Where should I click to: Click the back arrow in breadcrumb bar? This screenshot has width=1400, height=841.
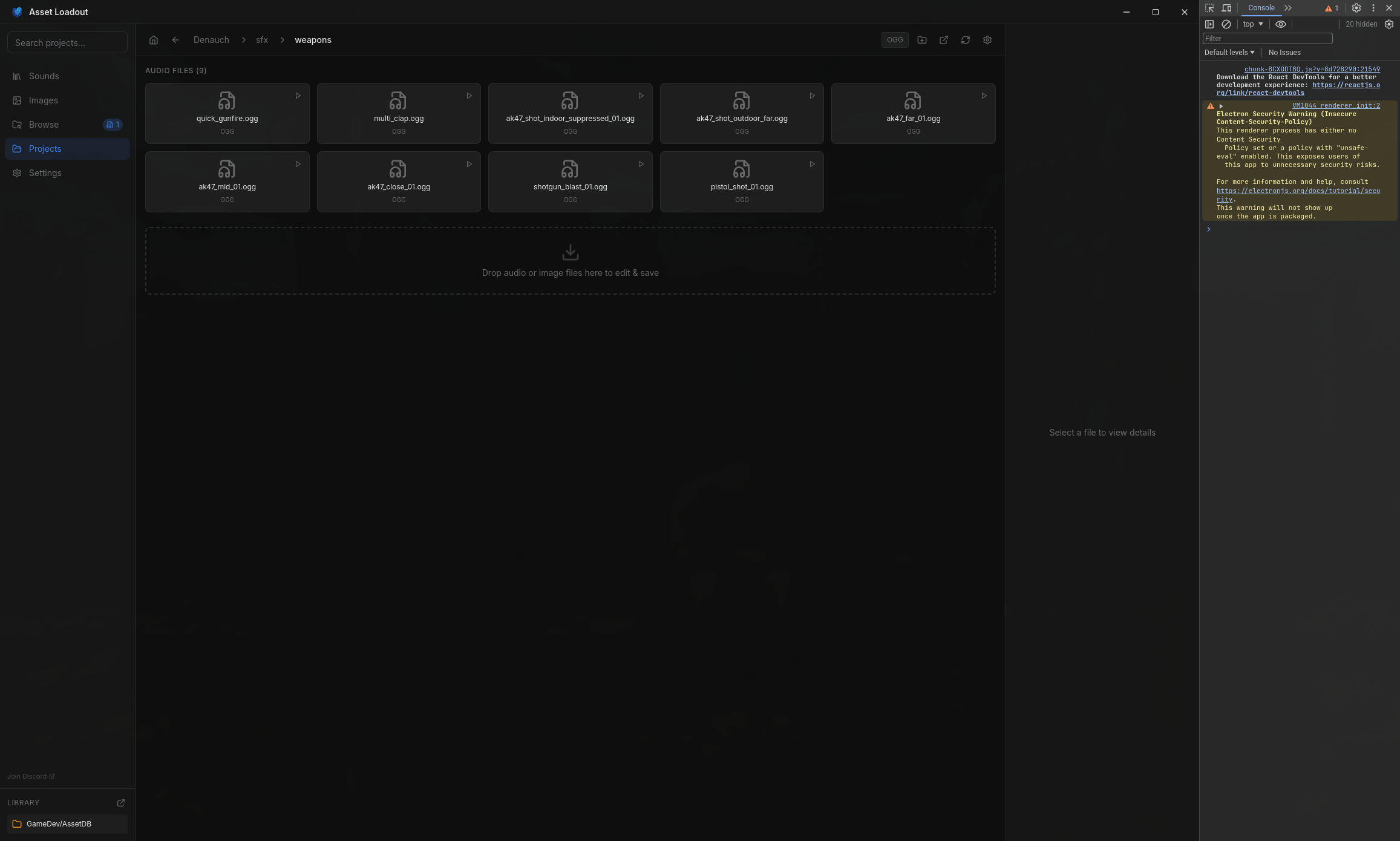(x=175, y=40)
